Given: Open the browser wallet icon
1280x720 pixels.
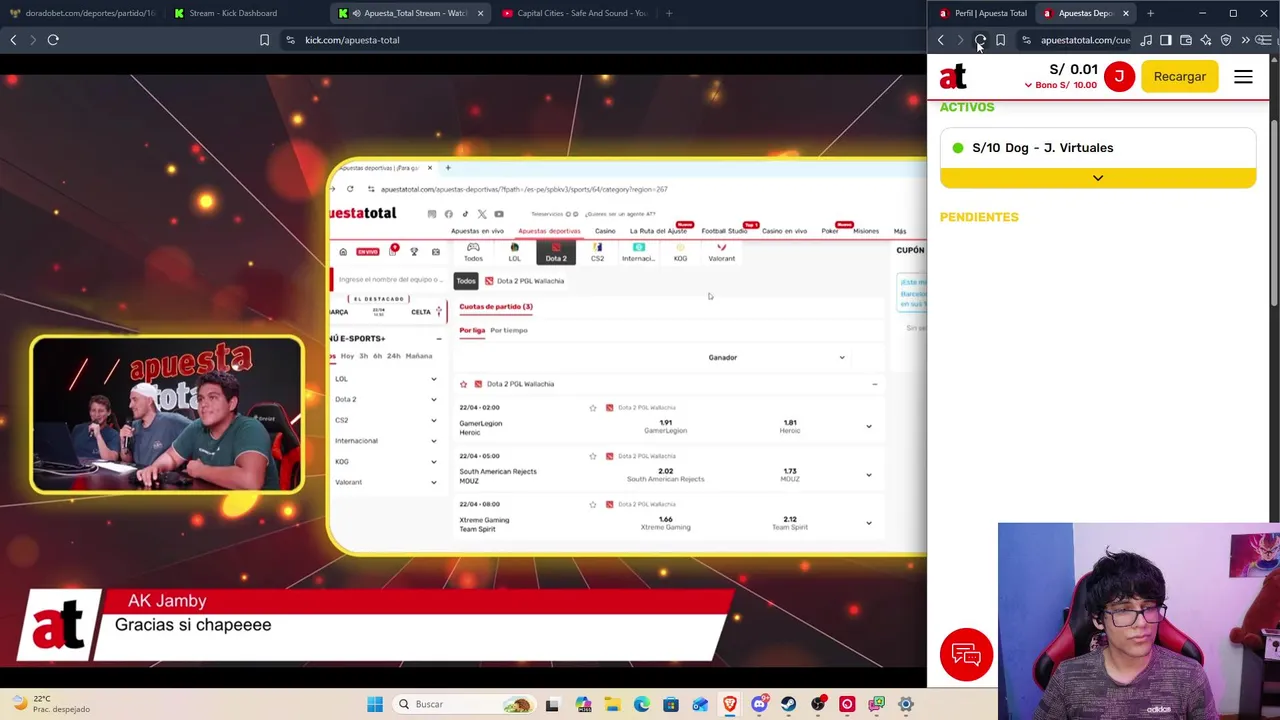Looking at the screenshot, I should point(1186,40).
